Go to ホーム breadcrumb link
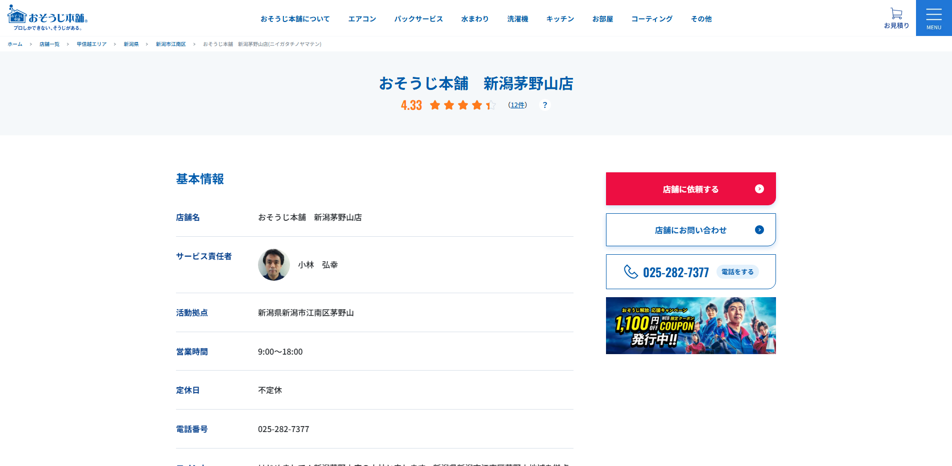This screenshot has height=466, width=952. tap(15, 44)
